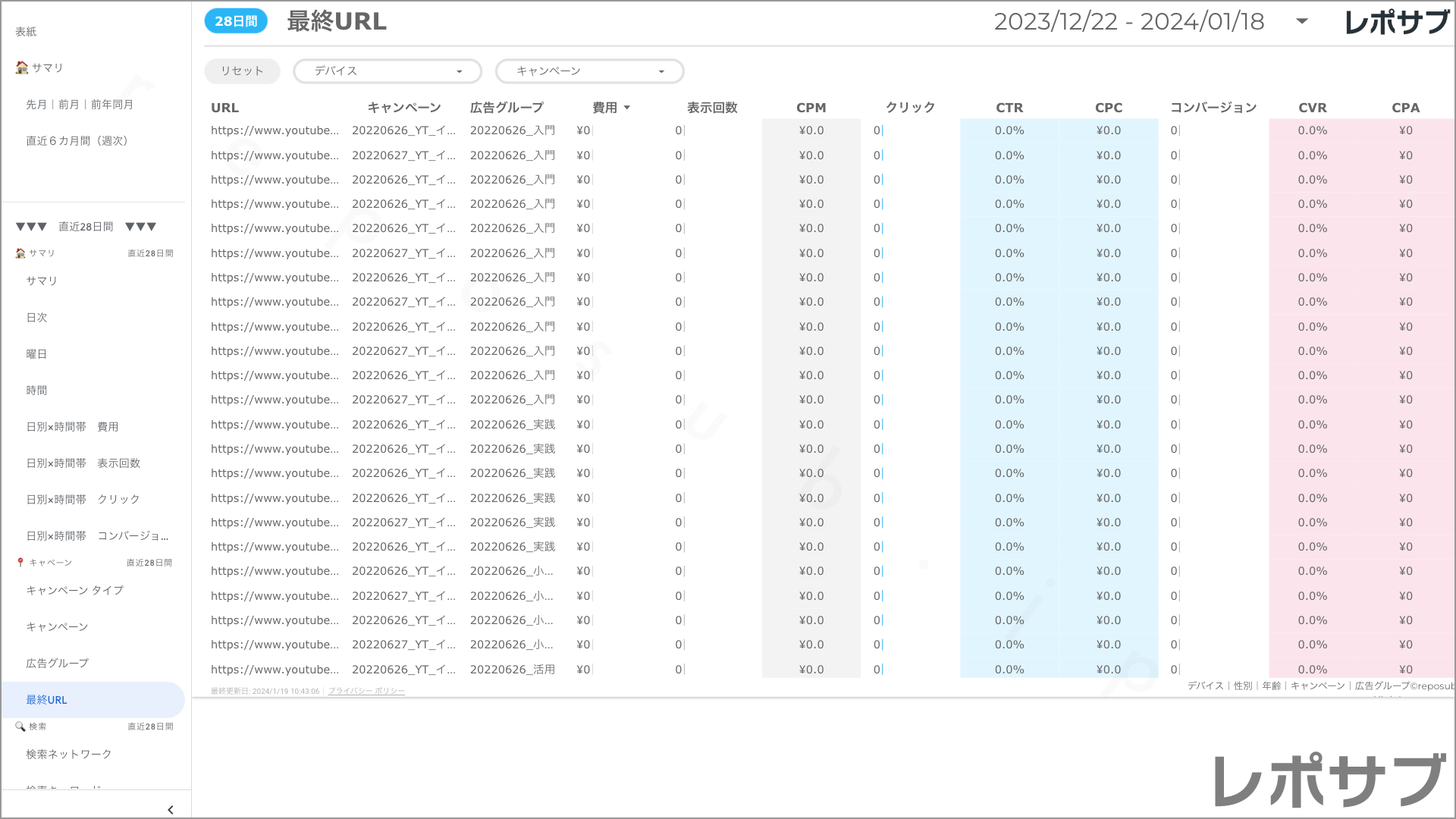Click the 28日間 blue badge
The width and height of the screenshot is (1456, 819).
click(236, 21)
